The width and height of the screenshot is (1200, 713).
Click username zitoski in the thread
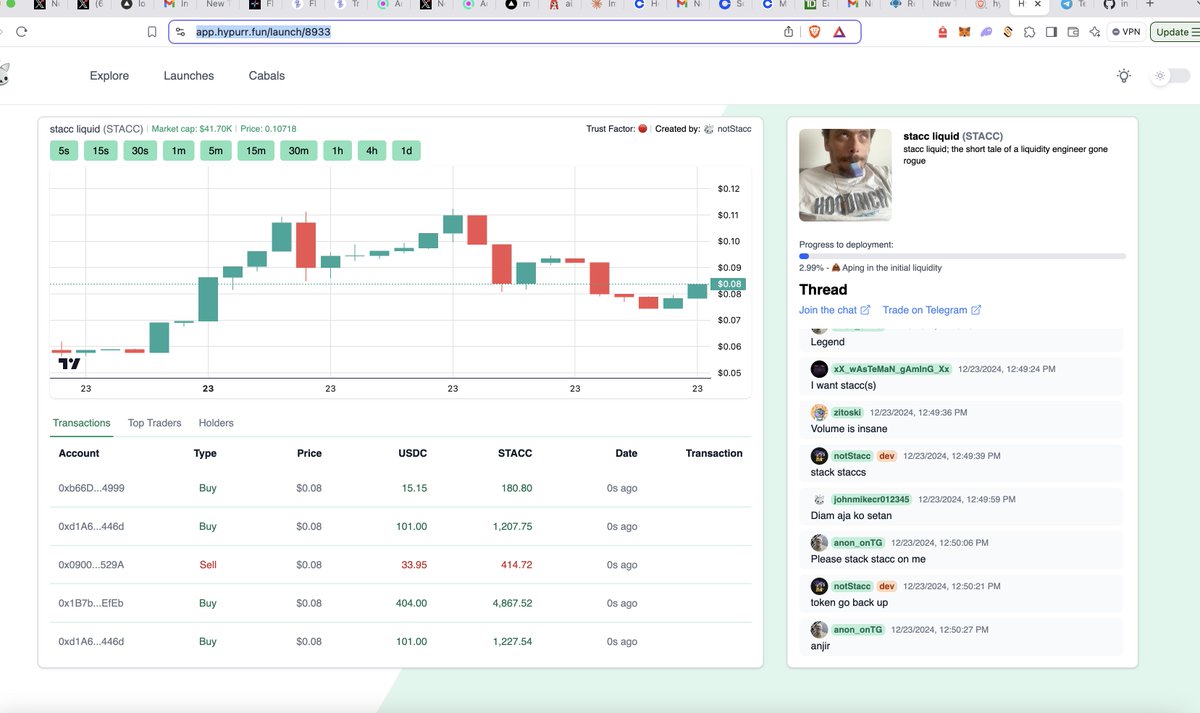[x=848, y=412]
